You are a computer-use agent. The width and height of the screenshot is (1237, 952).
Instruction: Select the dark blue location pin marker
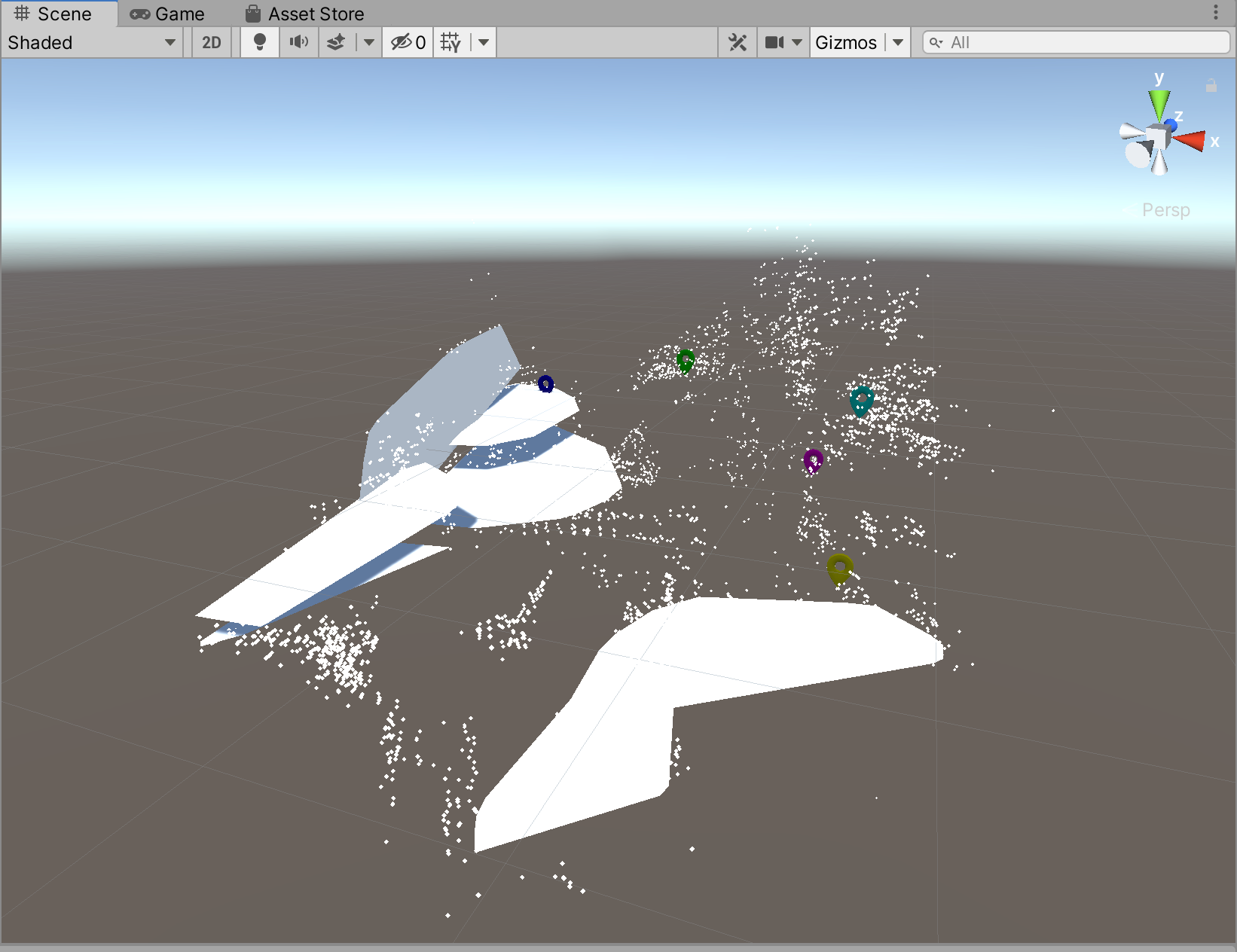[546, 384]
